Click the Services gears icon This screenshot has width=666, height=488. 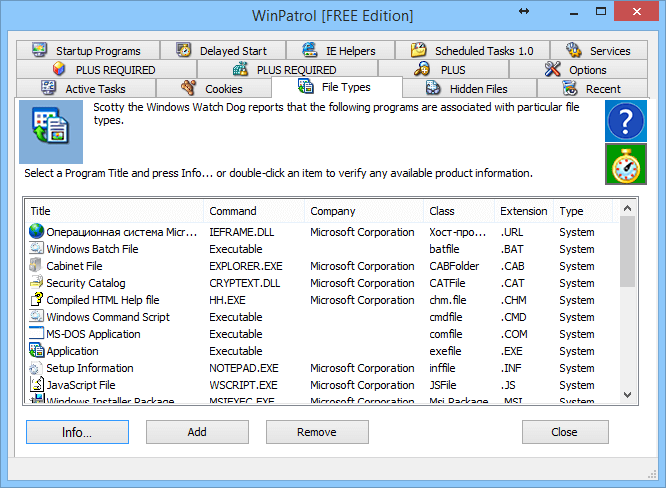574,50
